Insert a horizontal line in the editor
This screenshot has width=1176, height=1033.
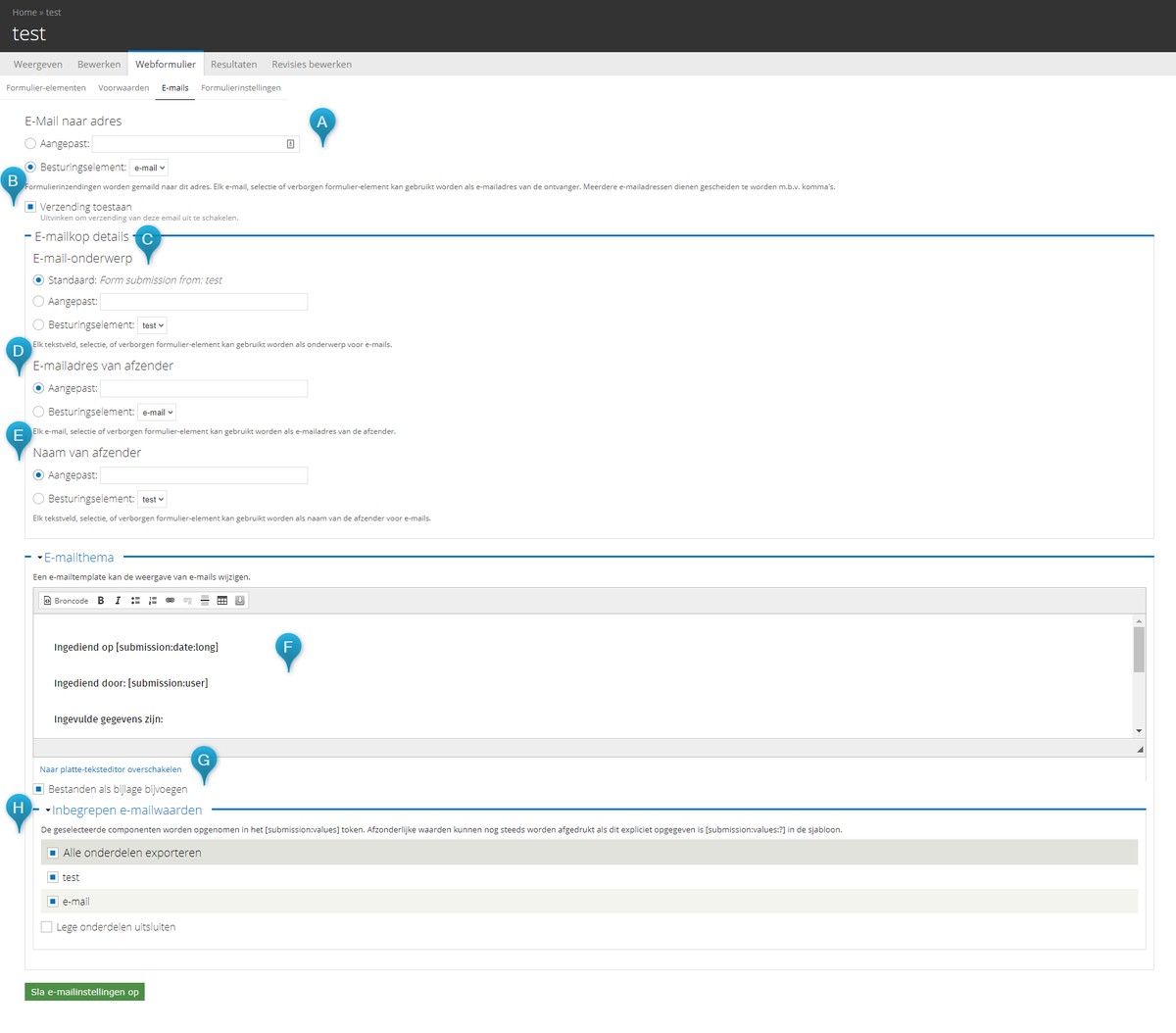(x=205, y=601)
